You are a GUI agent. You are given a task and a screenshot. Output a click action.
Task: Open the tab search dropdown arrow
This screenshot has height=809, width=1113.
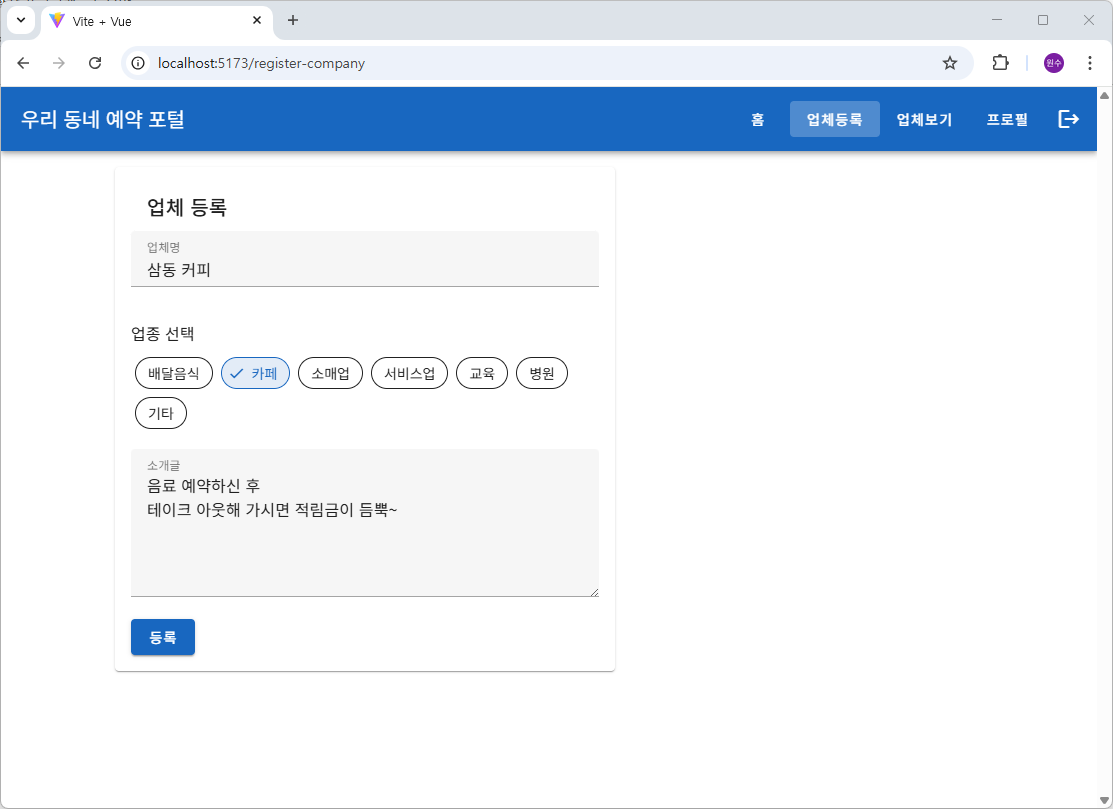21,20
